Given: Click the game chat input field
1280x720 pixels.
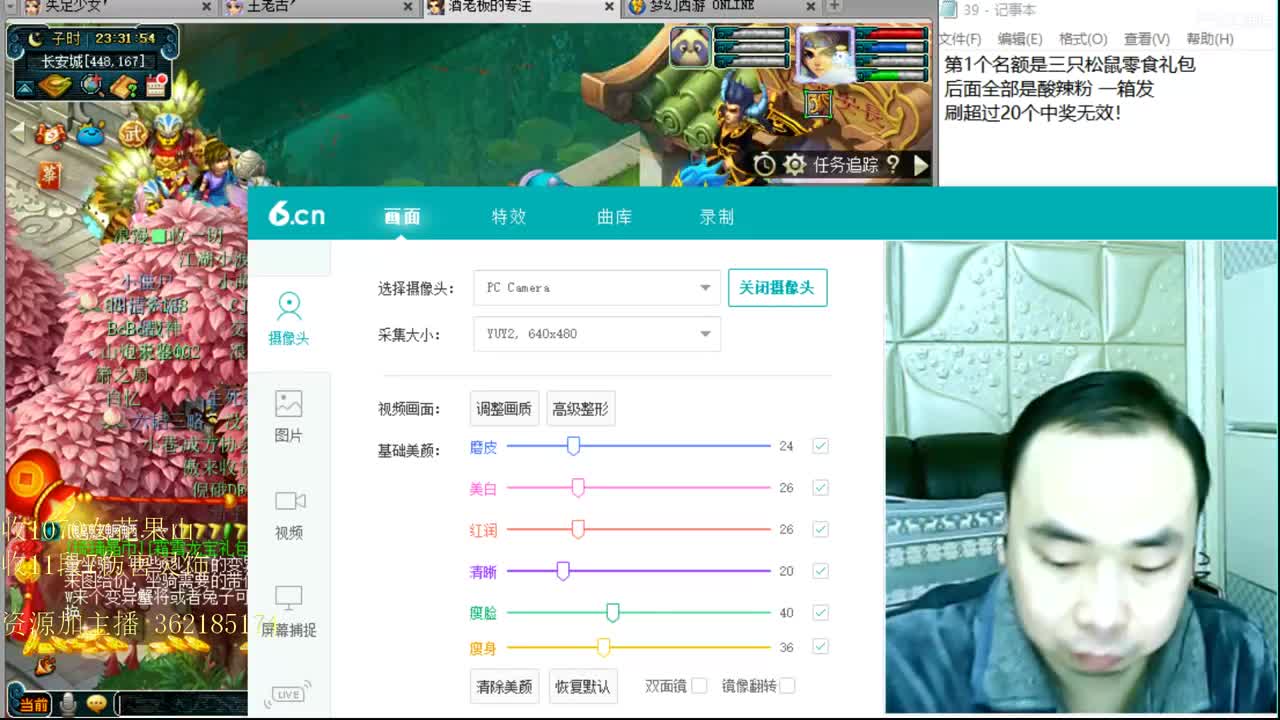Looking at the screenshot, I should pyautogui.click(x=181, y=705).
